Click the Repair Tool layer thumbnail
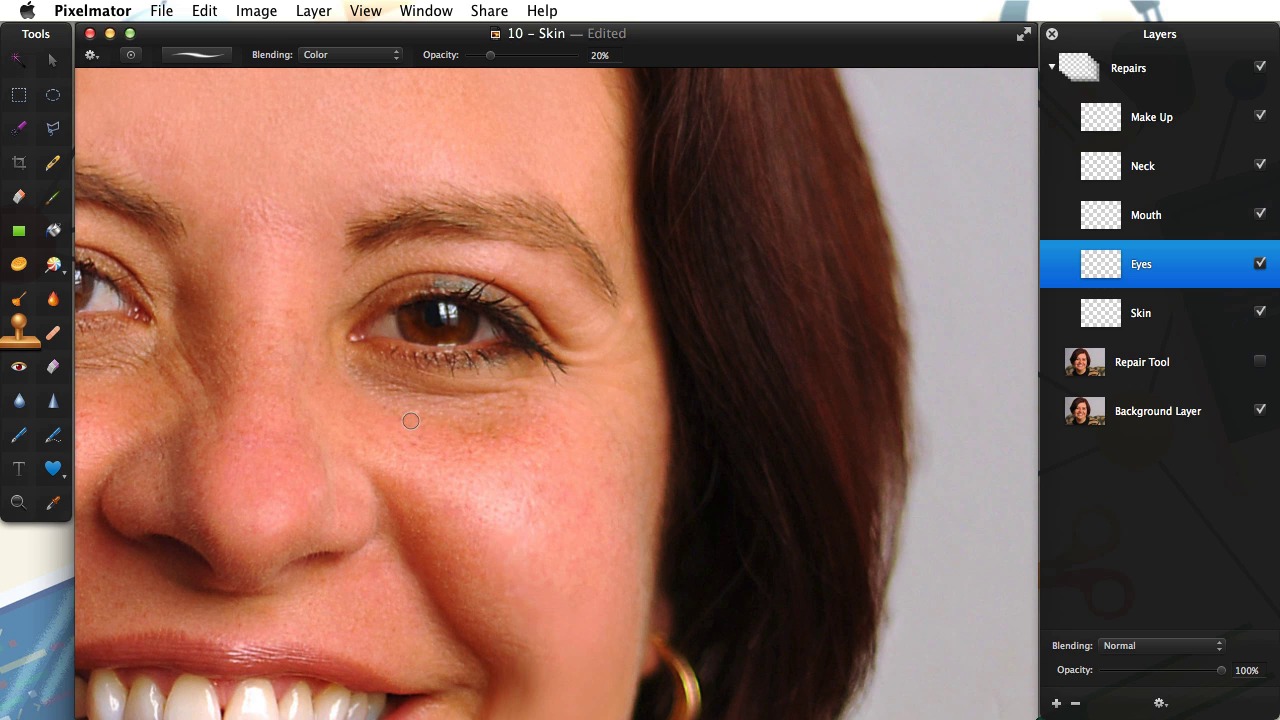 (x=1085, y=362)
